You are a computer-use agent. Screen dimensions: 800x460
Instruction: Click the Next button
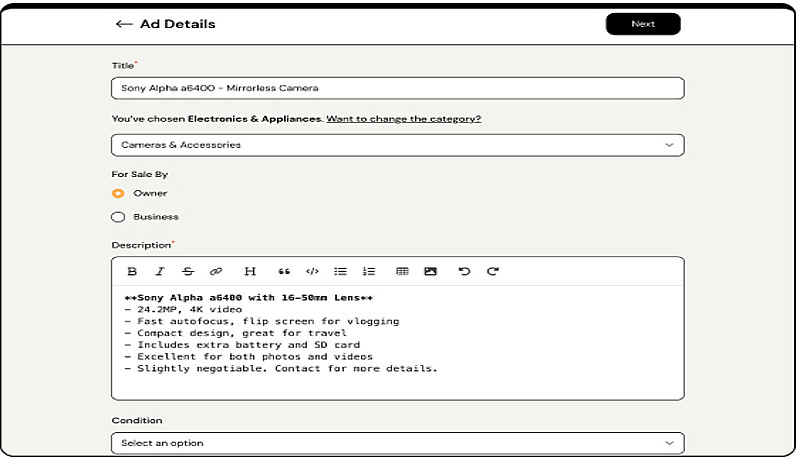click(x=643, y=24)
